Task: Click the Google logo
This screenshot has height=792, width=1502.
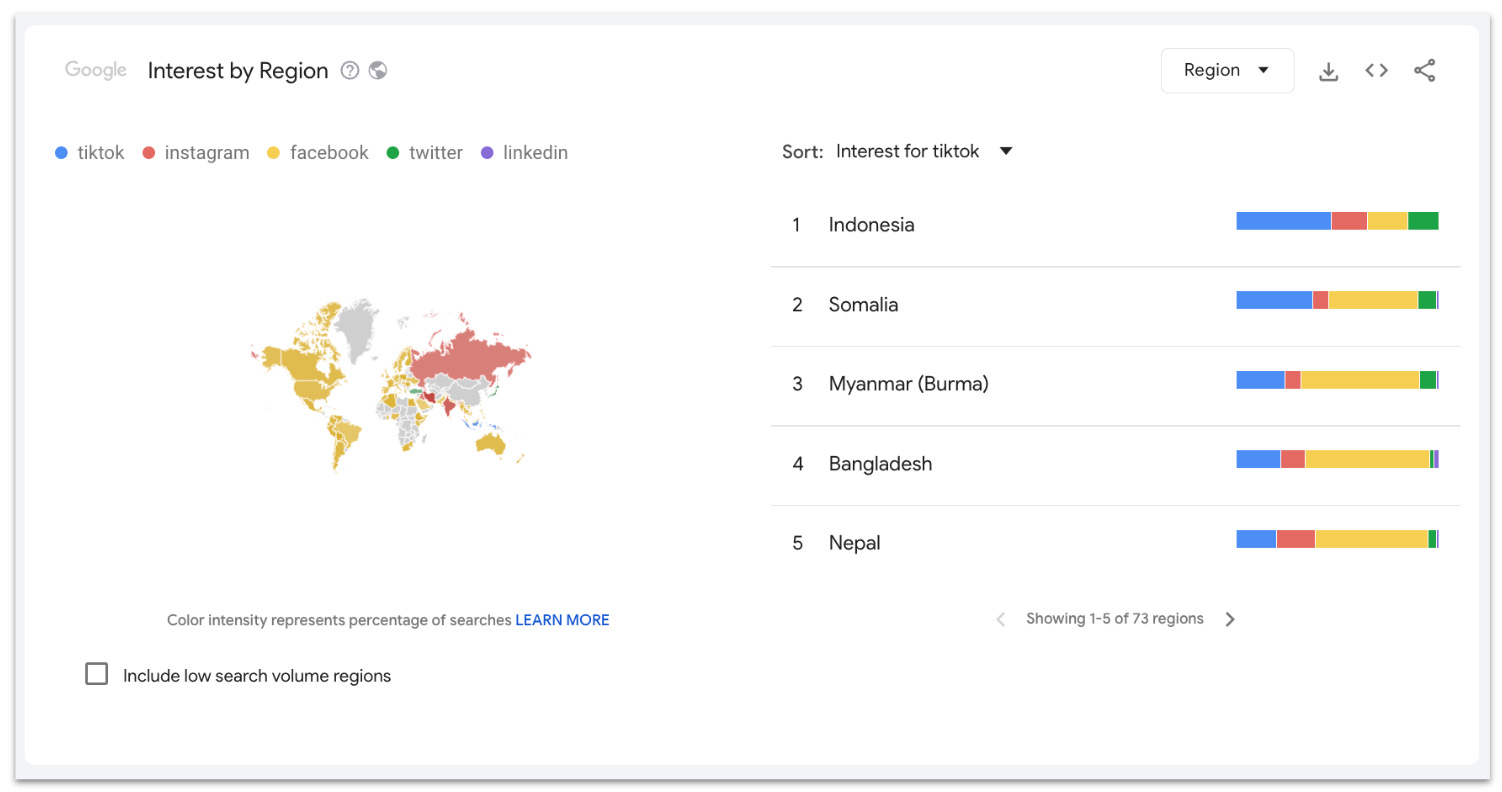Action: (x=96, y=70)
